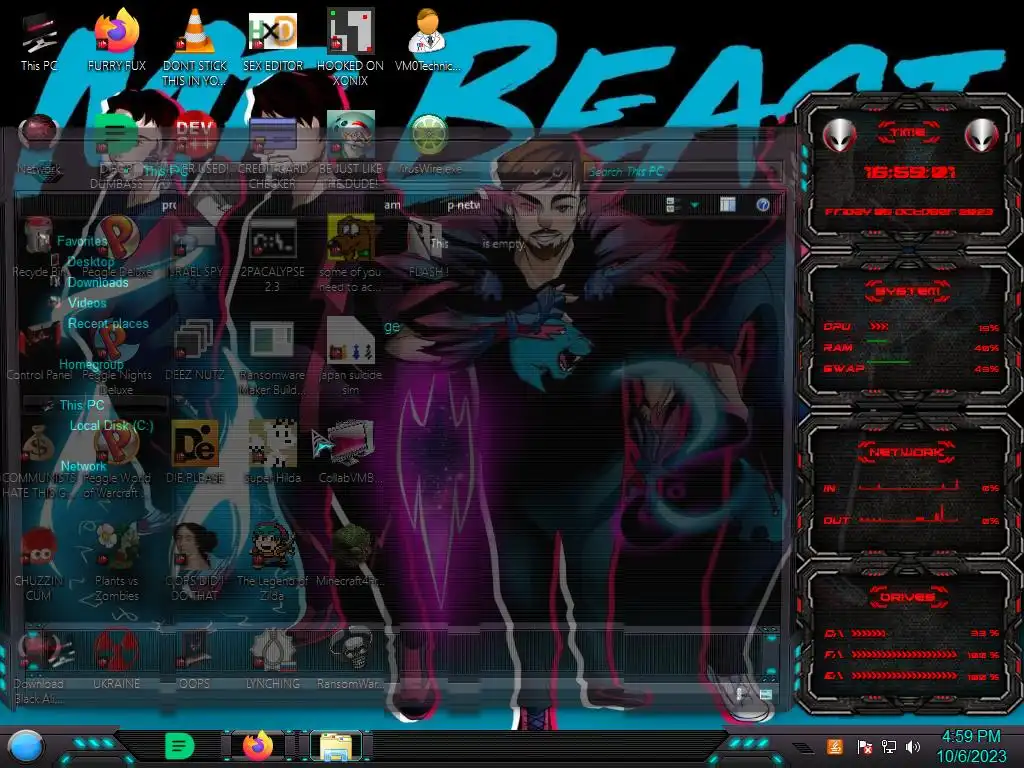Screen dimensions: 1024x768
Task: Click the Explorer change-view icon
Action: click(671, 205)
